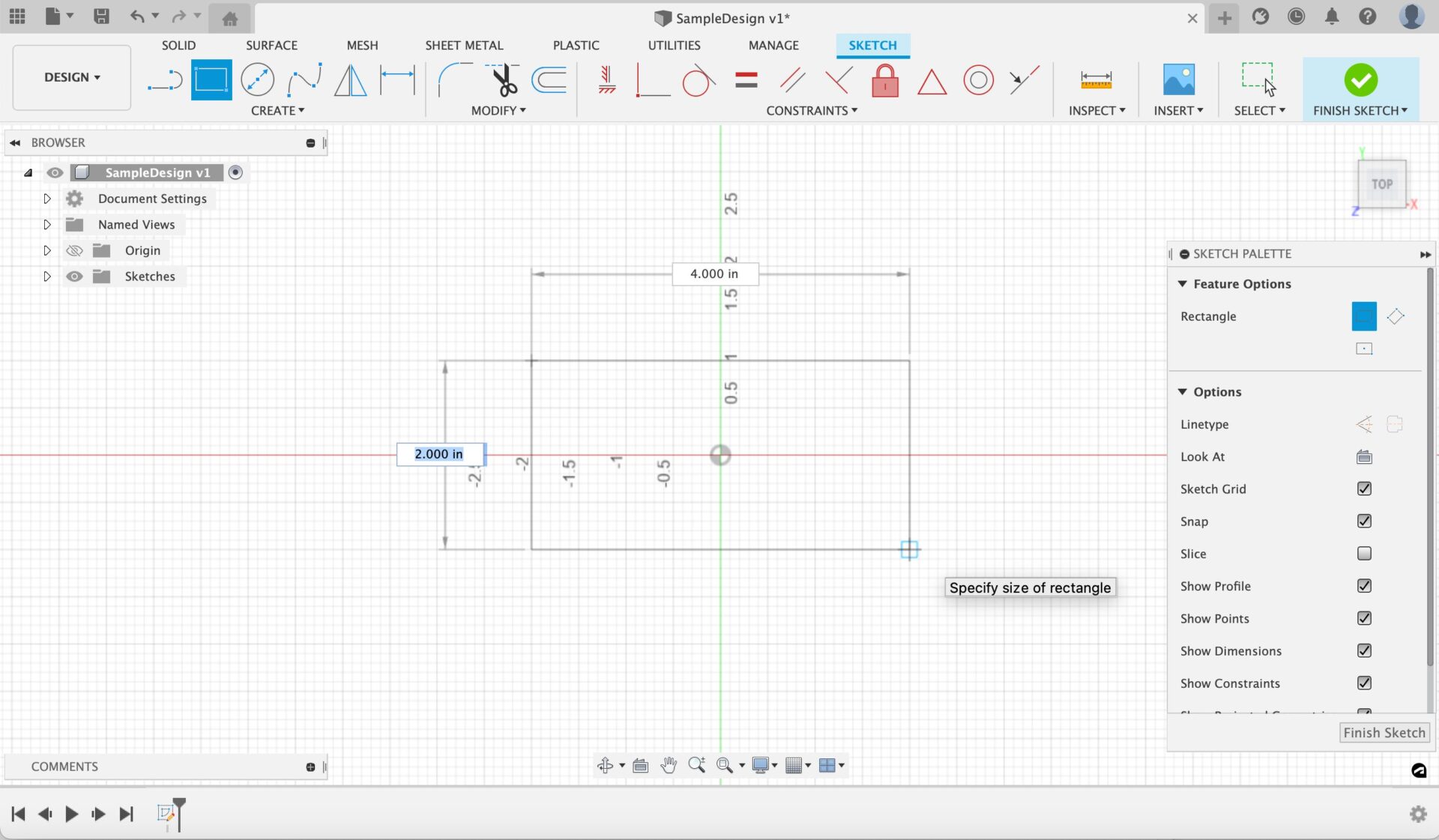Screen dimensions: 1439x840
Task: Select the Concentric constraint icon
Action: (978, 80)
